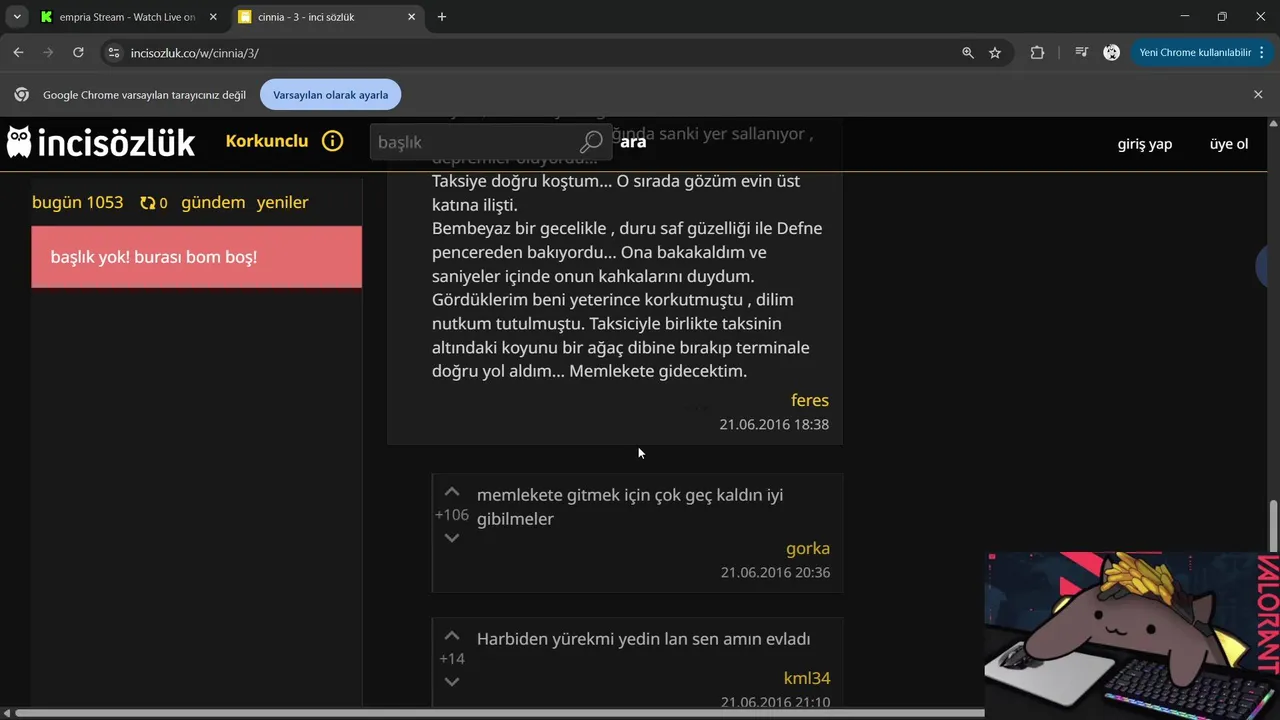Viewport: 1280px width, 720px height.
Task: Focus the başlık search field
Action: pyautogui.click(x=475, y=142)
